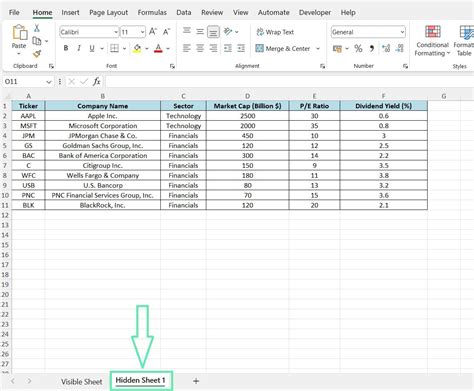Center text horizontally
The height and width of the screenshot is (391, 474).
tap(200, 48)
